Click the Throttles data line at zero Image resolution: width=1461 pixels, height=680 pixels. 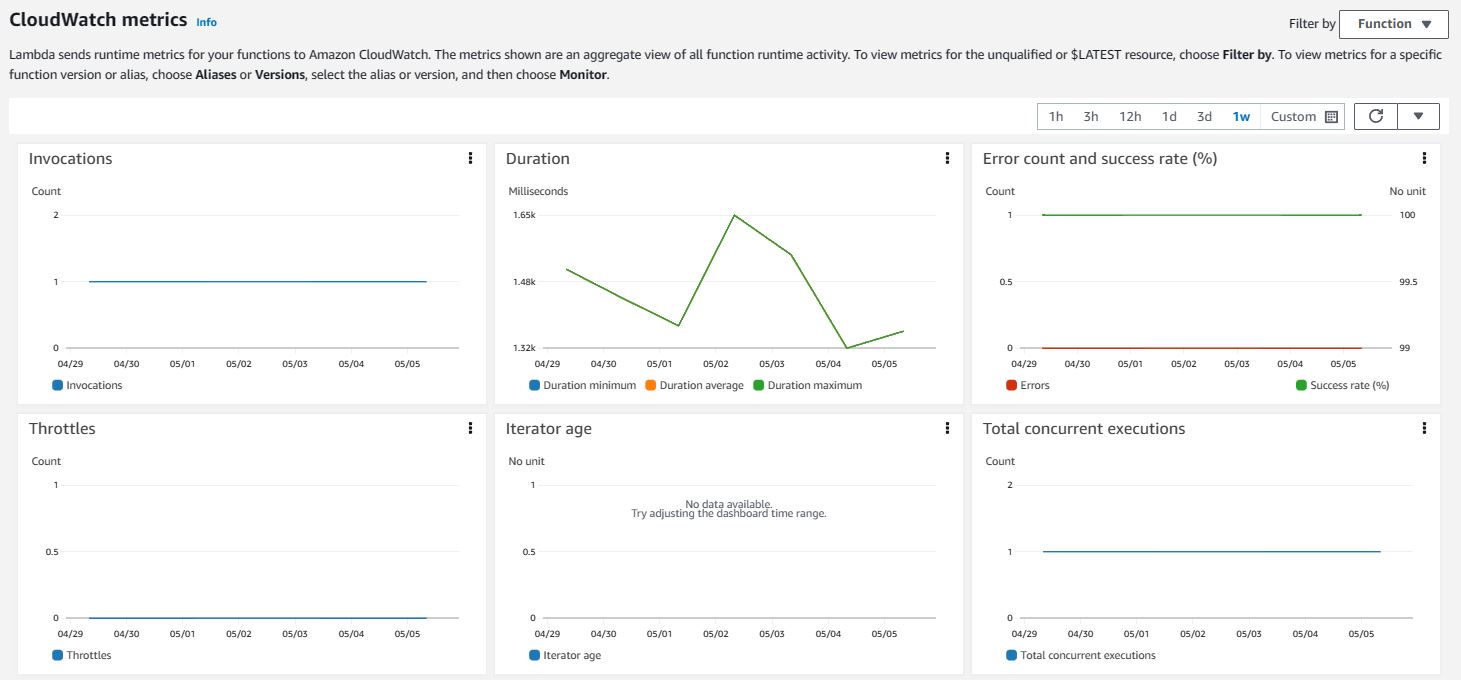coord(258,618)
